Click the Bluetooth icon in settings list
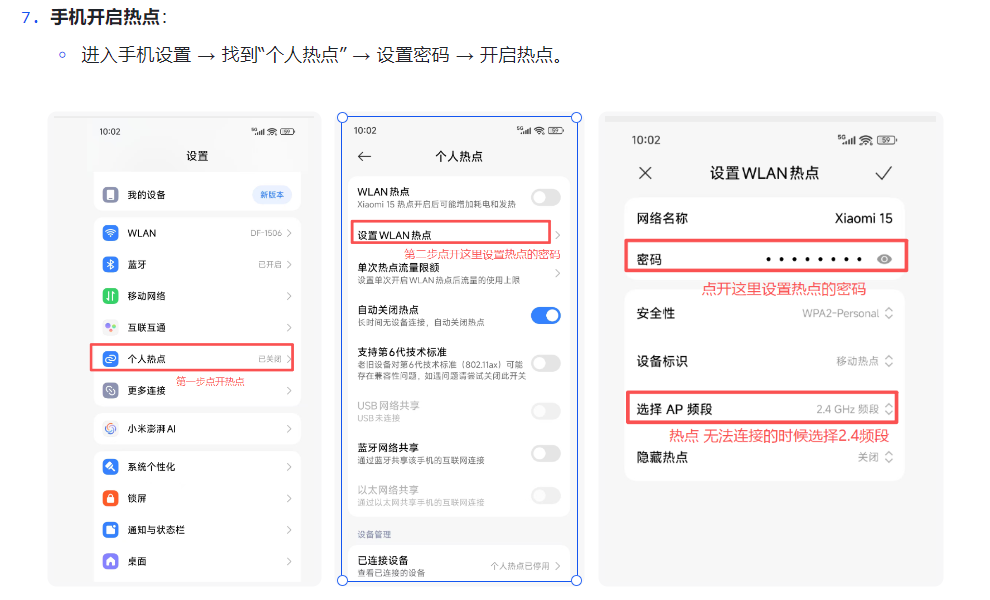 [110, 265]
